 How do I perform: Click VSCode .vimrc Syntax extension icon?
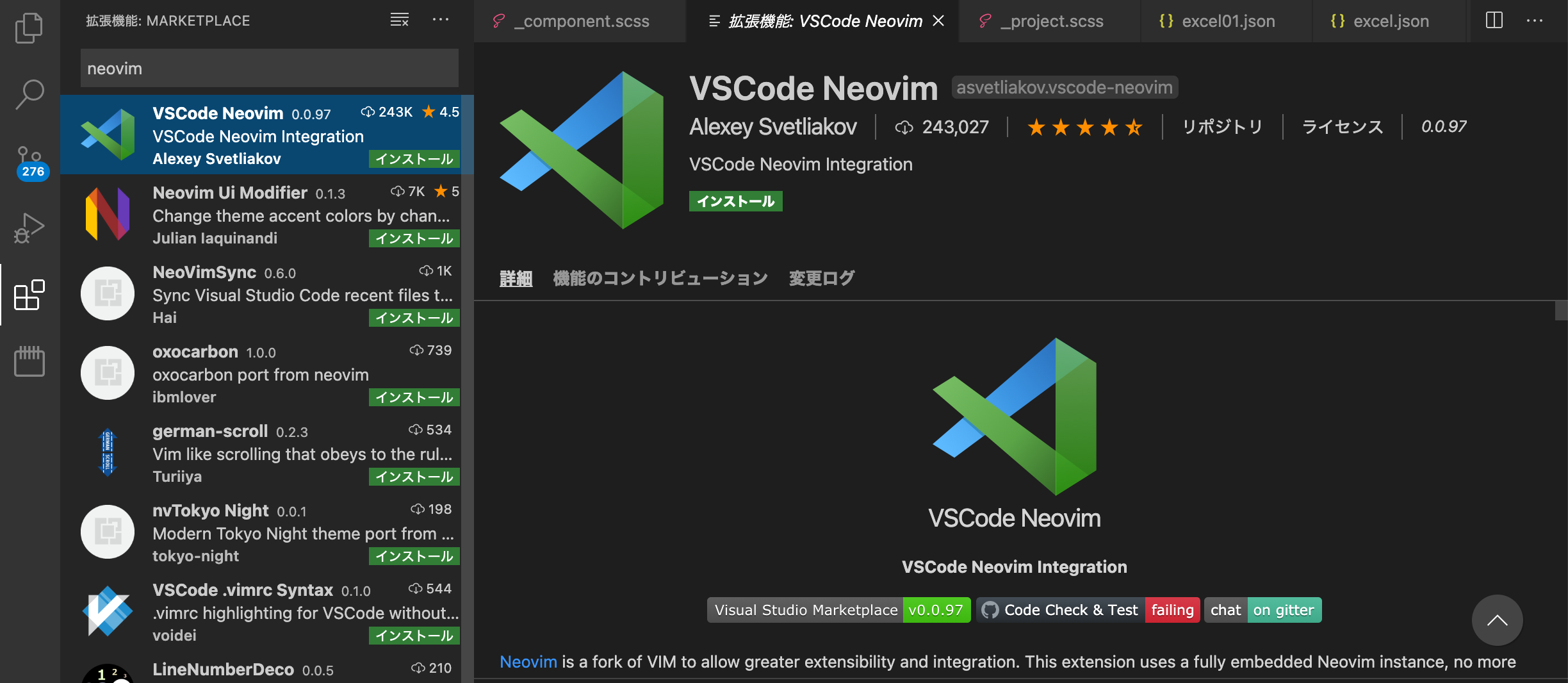pos(108,611)
